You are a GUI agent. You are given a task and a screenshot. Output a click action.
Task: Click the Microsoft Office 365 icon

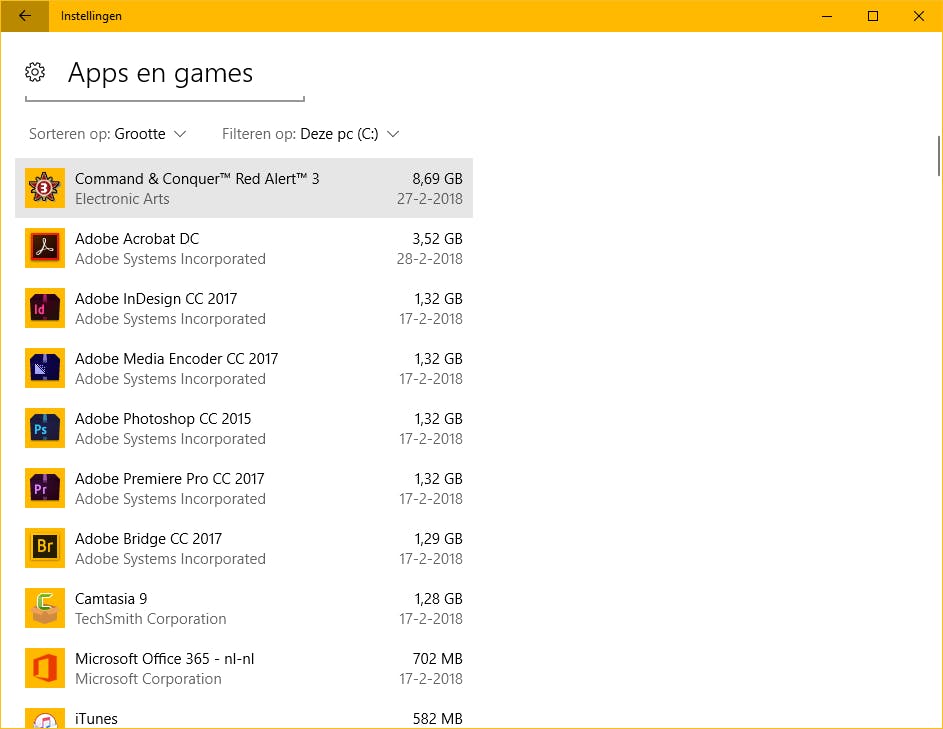pos(44,668)
